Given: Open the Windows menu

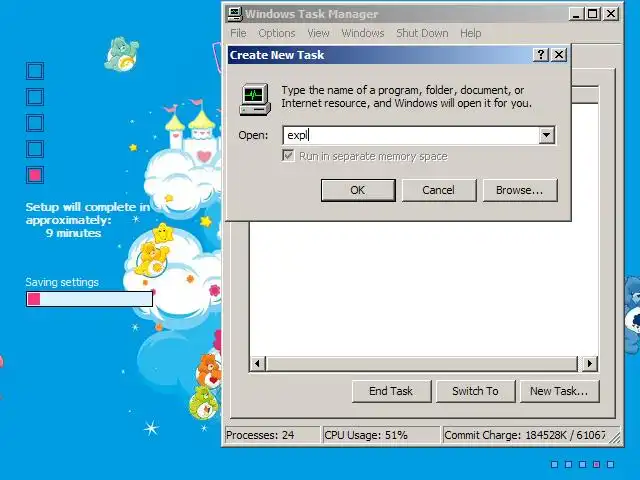Looking at the screenshot, I should [x=363, y=33].
